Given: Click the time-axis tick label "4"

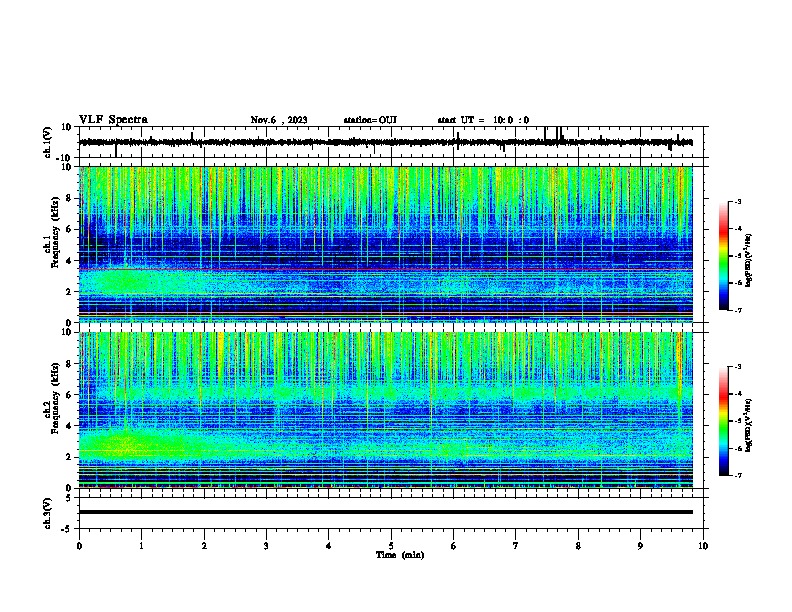Looking at the screenshot, I should point(329,546).
